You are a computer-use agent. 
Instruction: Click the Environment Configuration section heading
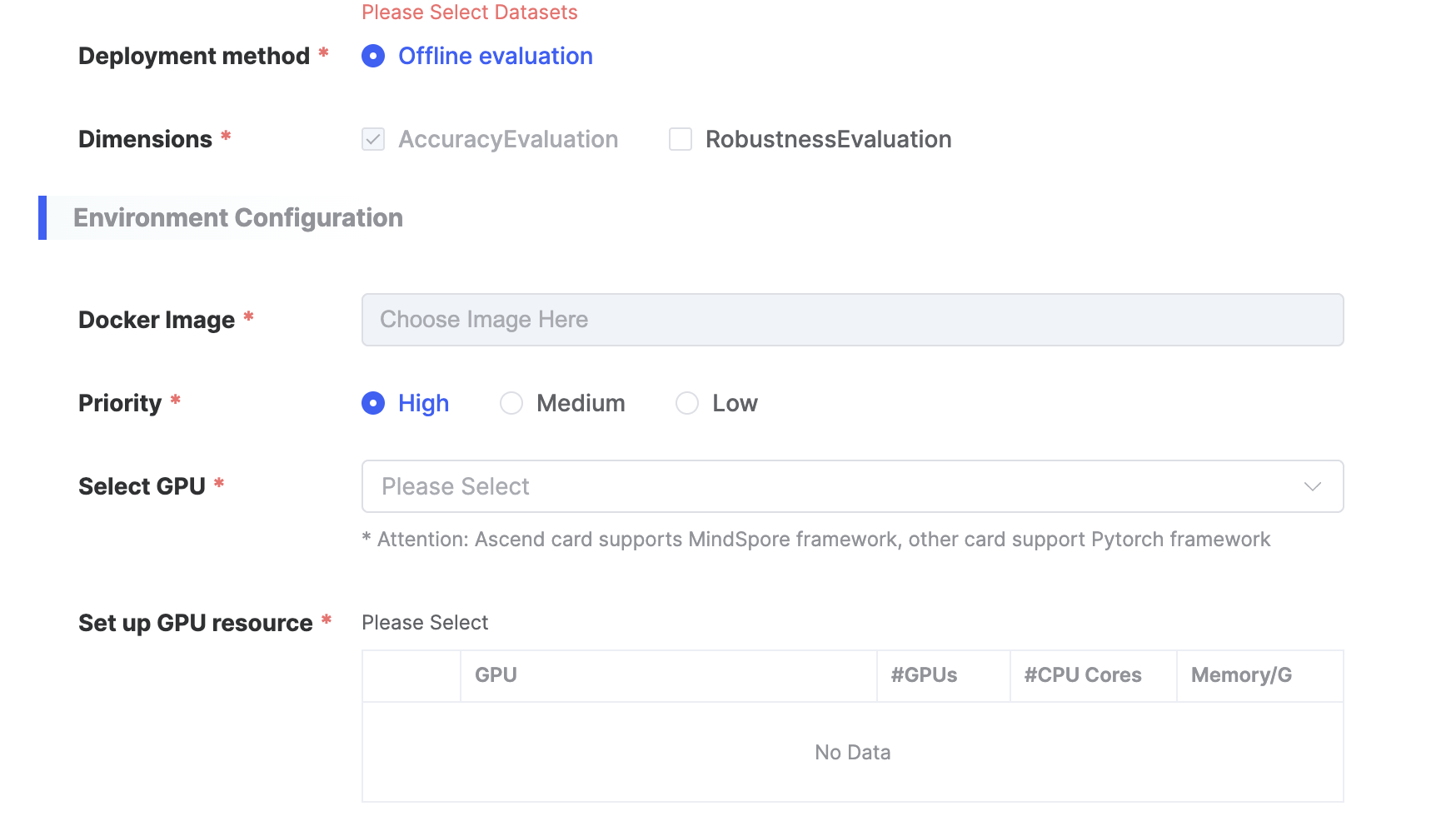(238, 217)
